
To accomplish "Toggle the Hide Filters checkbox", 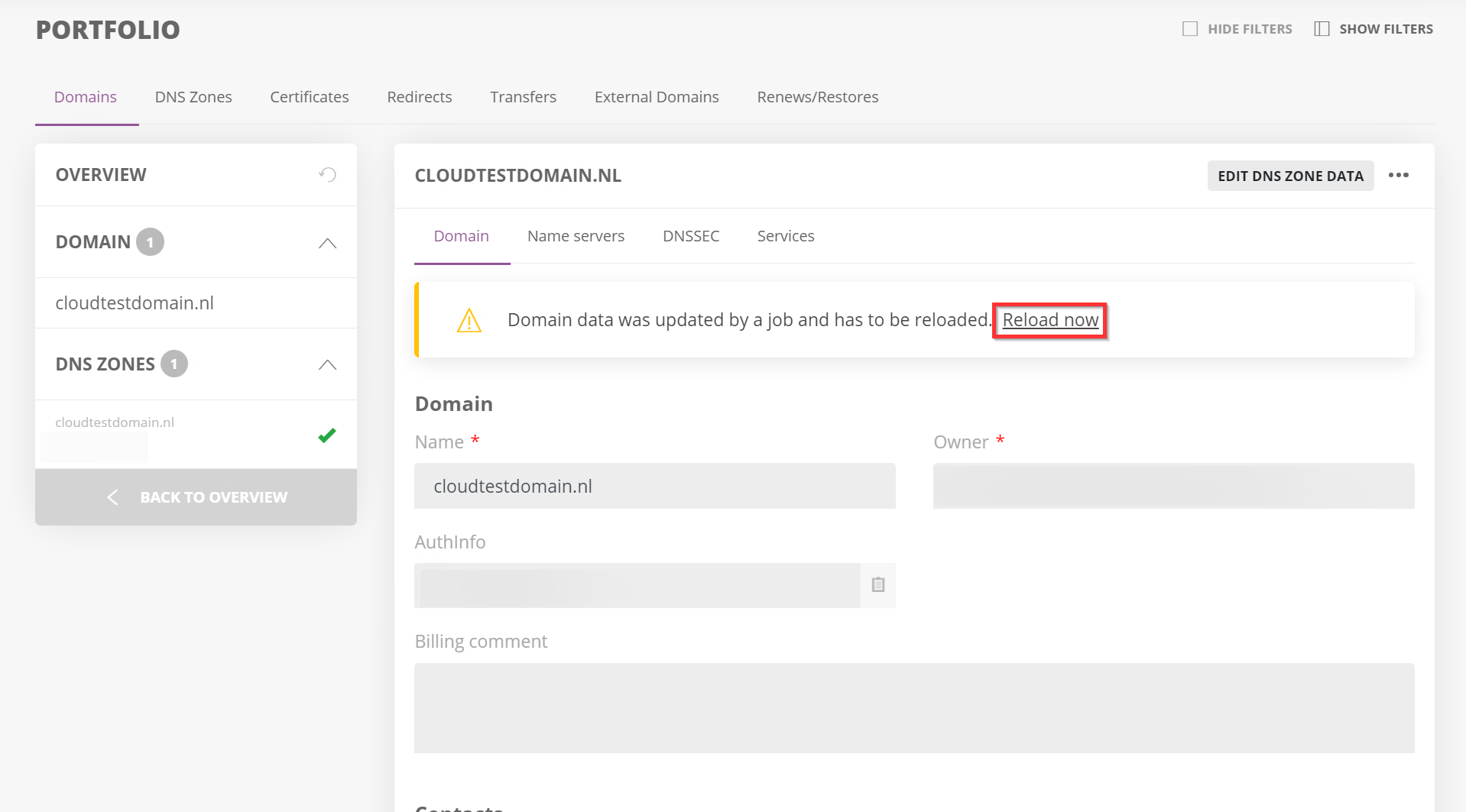I will tap(1190, 29).
